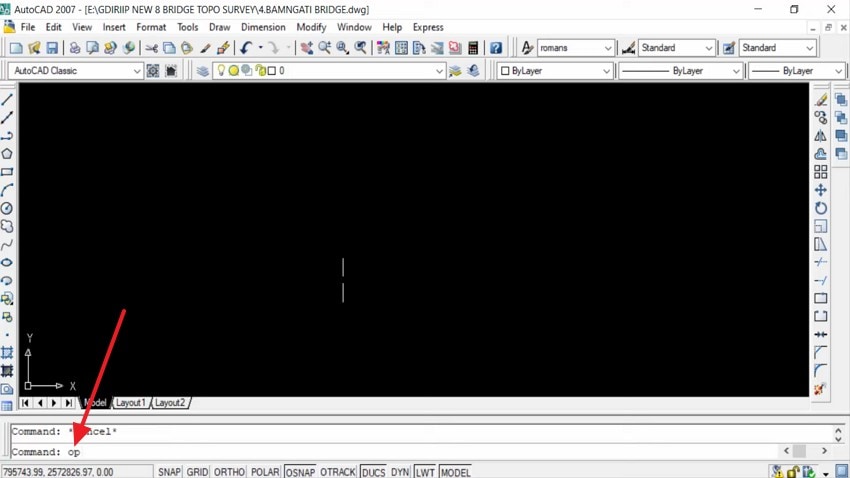Select the Revision Cloud tool
The image size is (850, 478).
7,227
